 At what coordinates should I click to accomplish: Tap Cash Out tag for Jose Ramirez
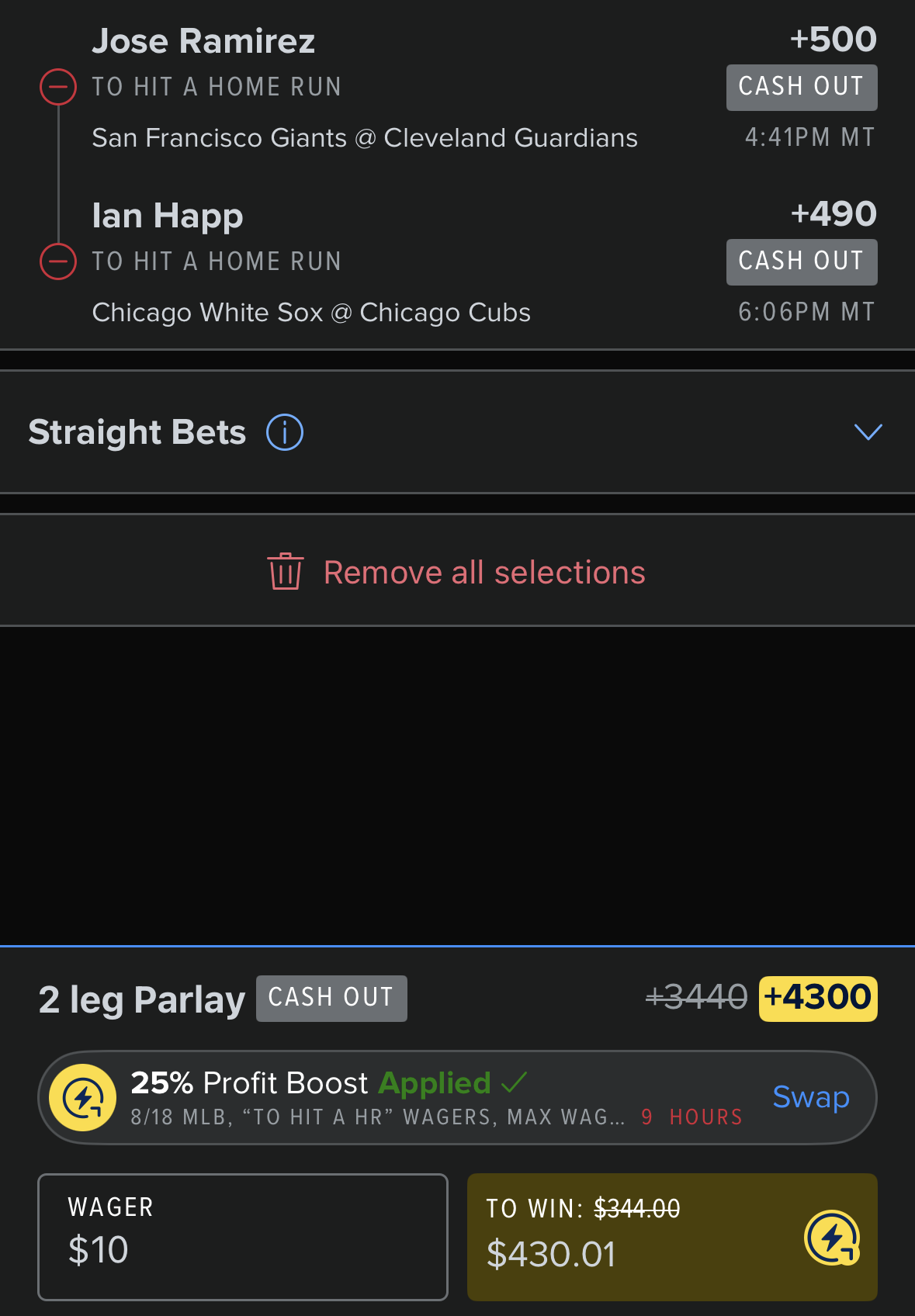tap(802, 87)
